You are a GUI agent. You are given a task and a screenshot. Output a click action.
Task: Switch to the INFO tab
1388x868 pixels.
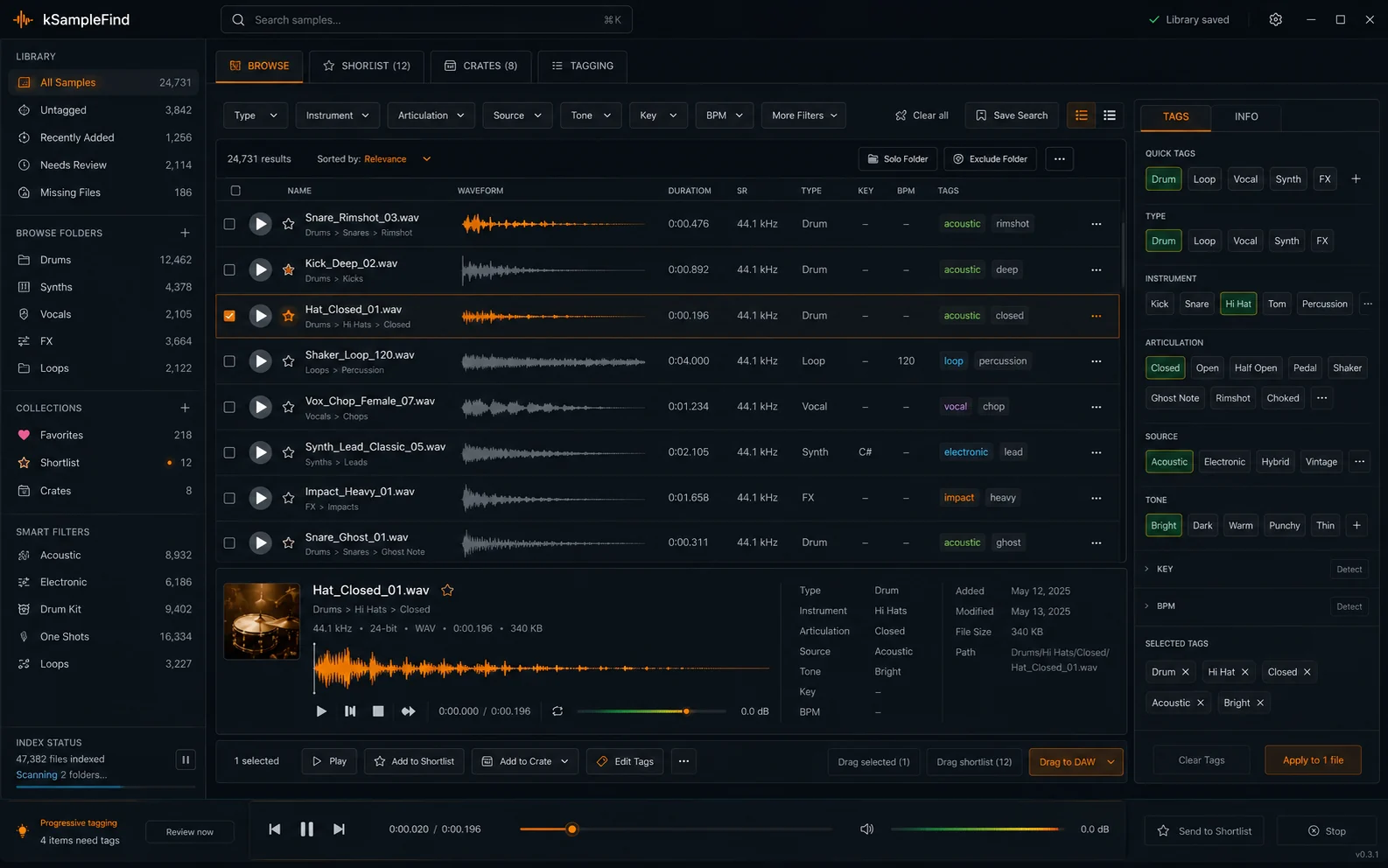click(1246, 116)
